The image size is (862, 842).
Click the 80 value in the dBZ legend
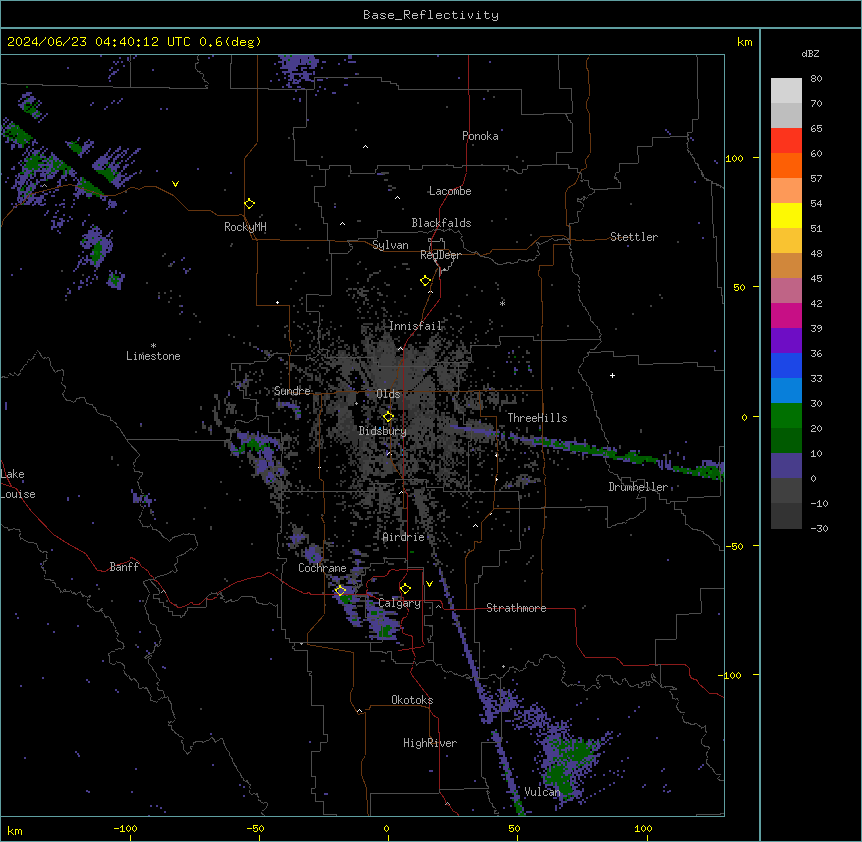click(816, 79)
